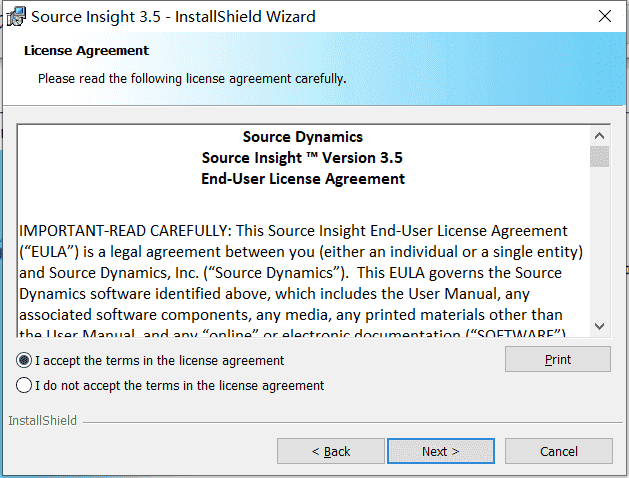This screenshot has width=629, height=478.
Task: Click the 'I do not accept the terms' label text
Action: pos(180,385)
